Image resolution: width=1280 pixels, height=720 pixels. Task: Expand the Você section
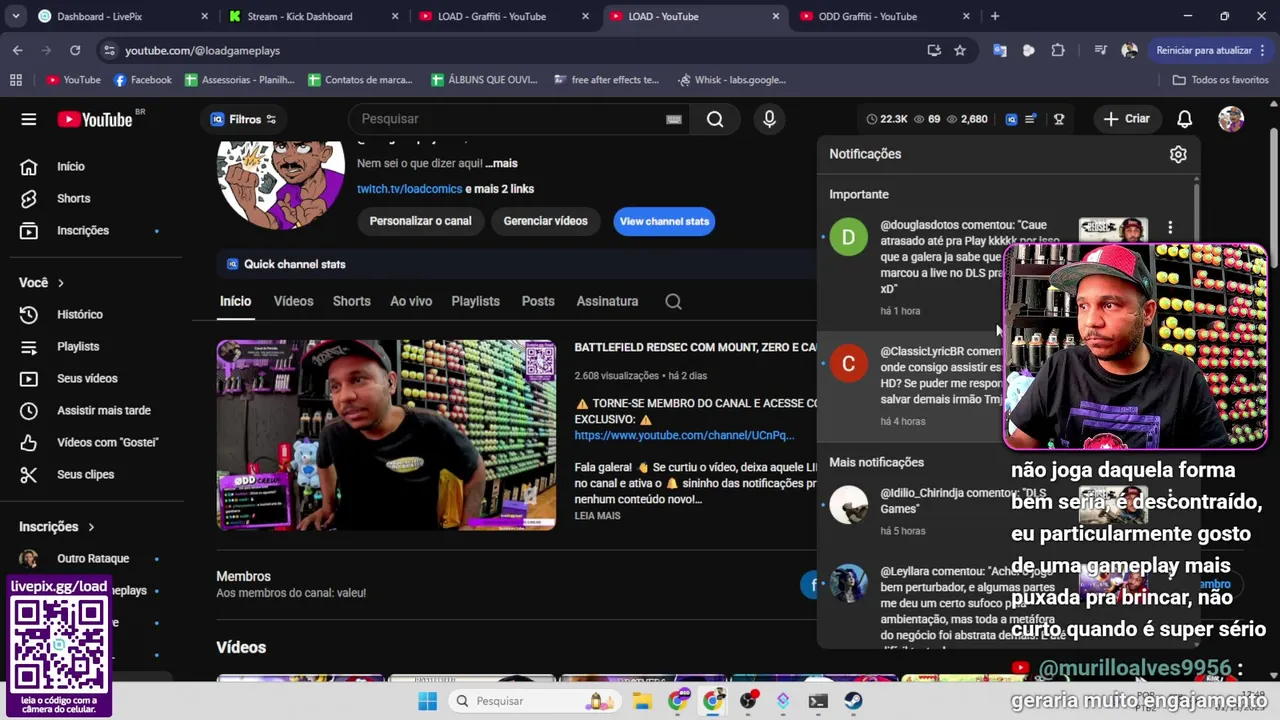coord(42,282)
